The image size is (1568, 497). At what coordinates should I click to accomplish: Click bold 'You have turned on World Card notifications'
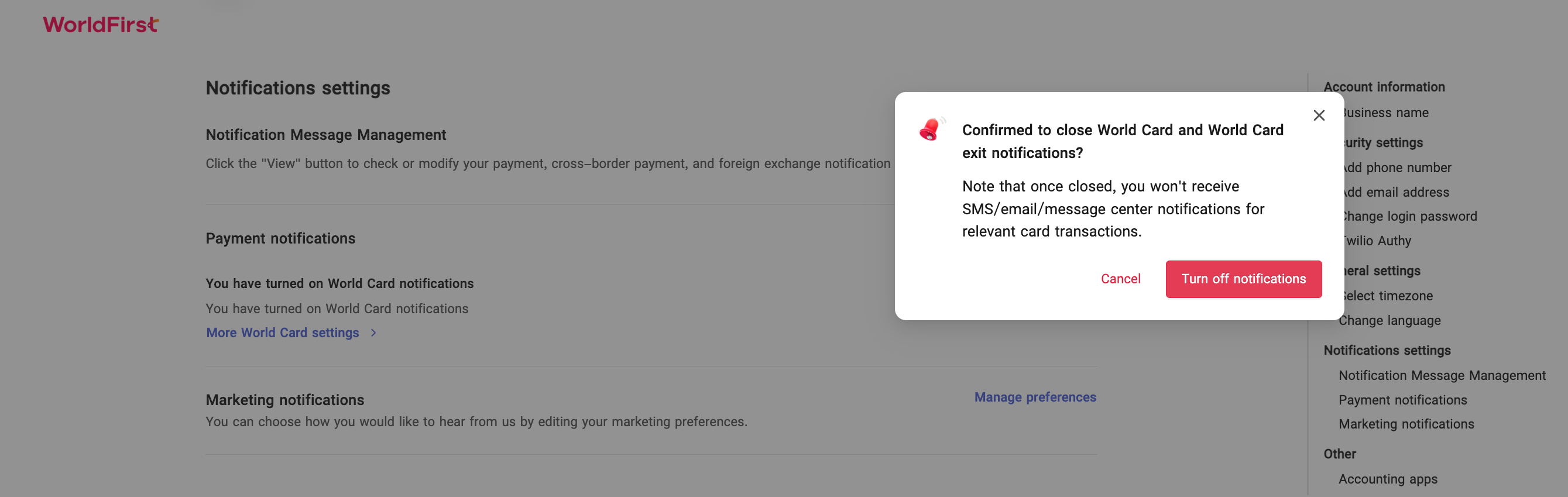click(339, 283)
